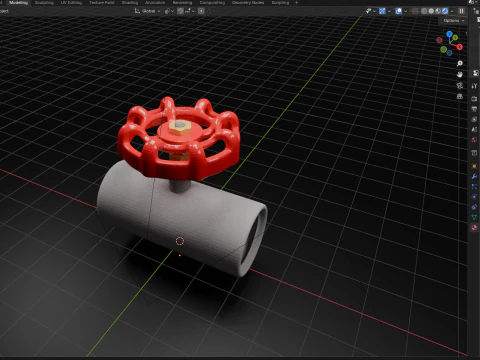
Task: Click negative X dot on navigation gizmo
Action: pyautogui.click(x=439, y=40)
